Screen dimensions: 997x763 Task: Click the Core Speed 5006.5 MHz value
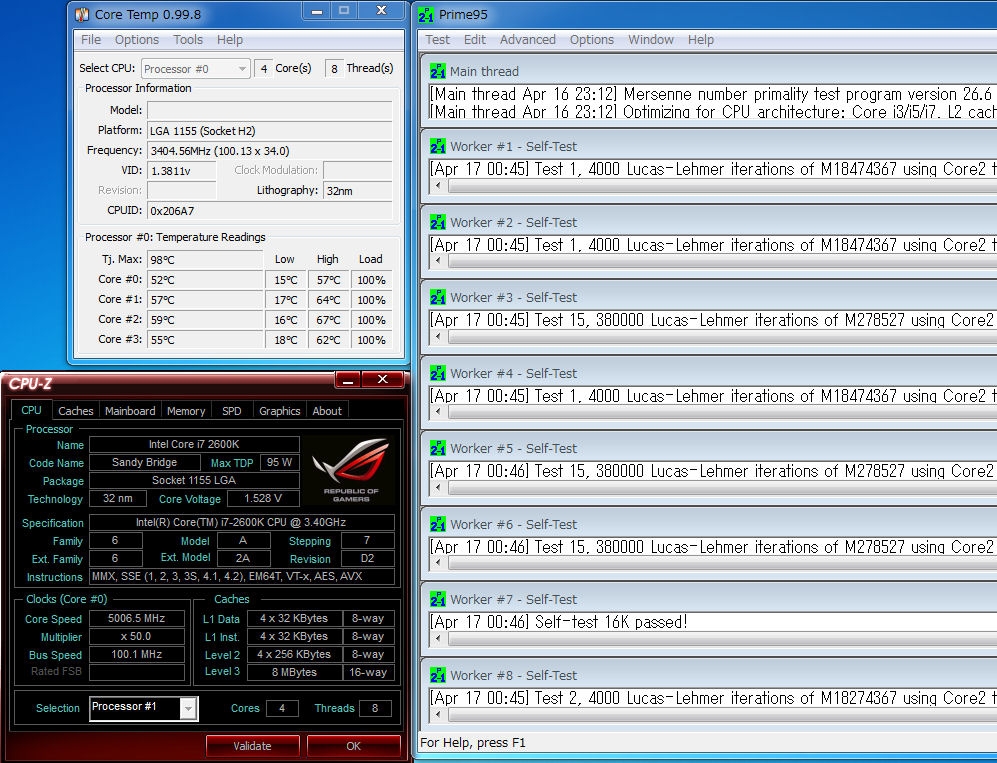(137, 618)
